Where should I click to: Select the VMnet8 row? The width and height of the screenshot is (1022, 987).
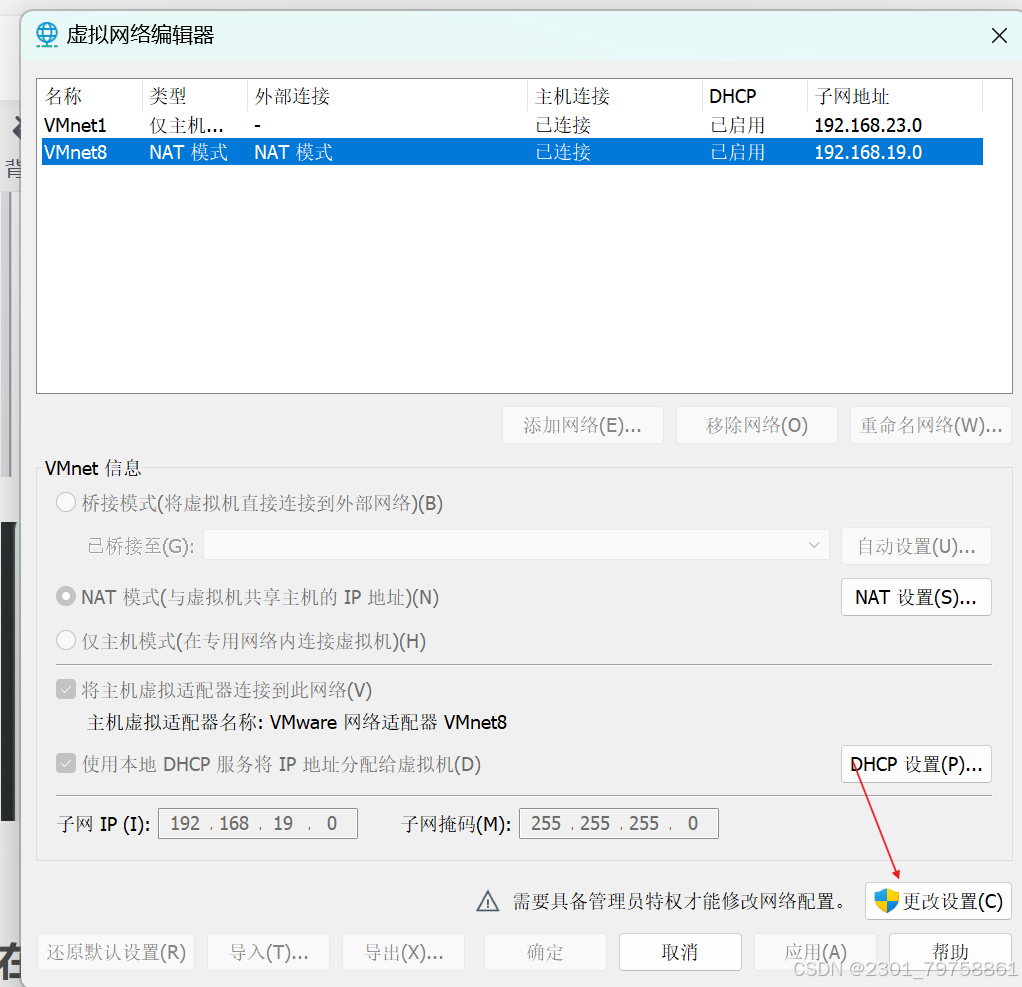512,152
